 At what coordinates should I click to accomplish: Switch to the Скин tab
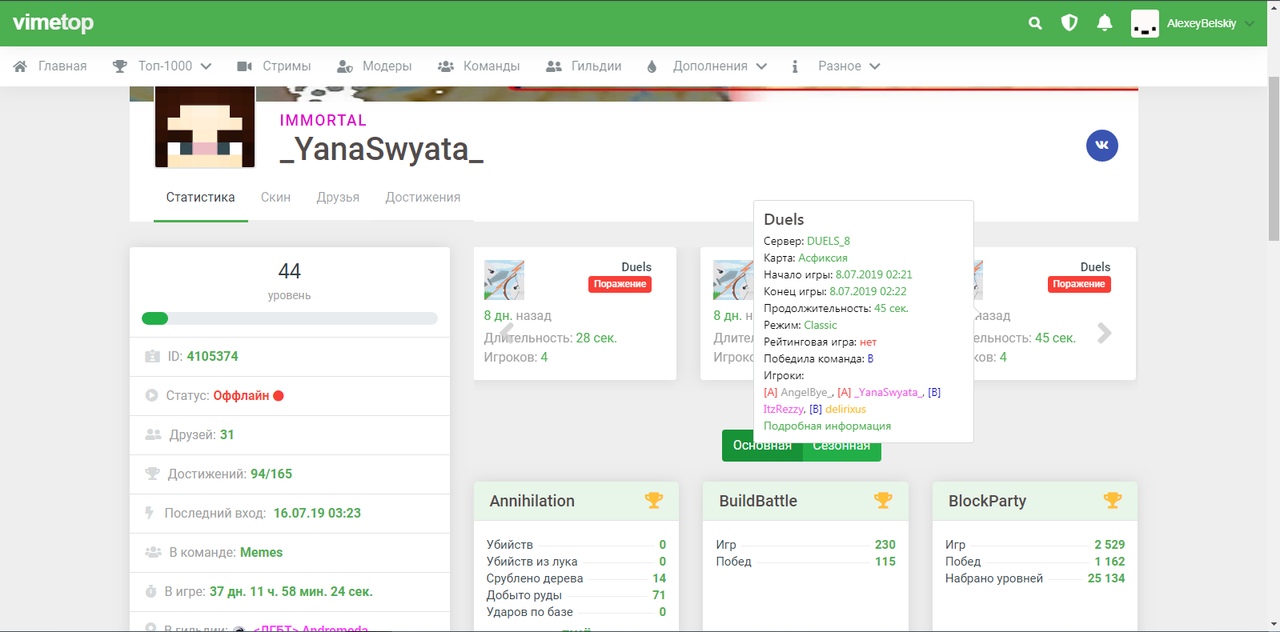[x=275, y=197]
